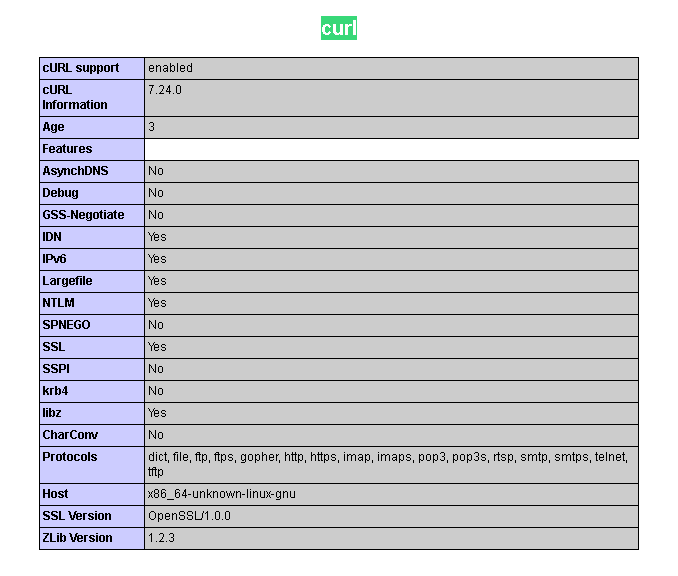
Task: Click the version value '7.24.0'
Action: click(x=165, y=90)
